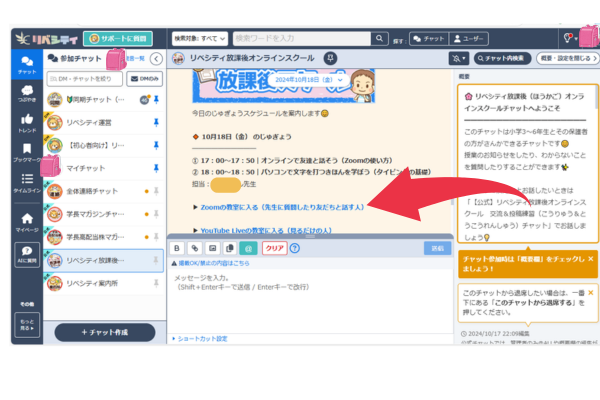Pin the 学長高配当株マガ… chat
Screen dimensions: 600x400
click(x=156, y=237)
